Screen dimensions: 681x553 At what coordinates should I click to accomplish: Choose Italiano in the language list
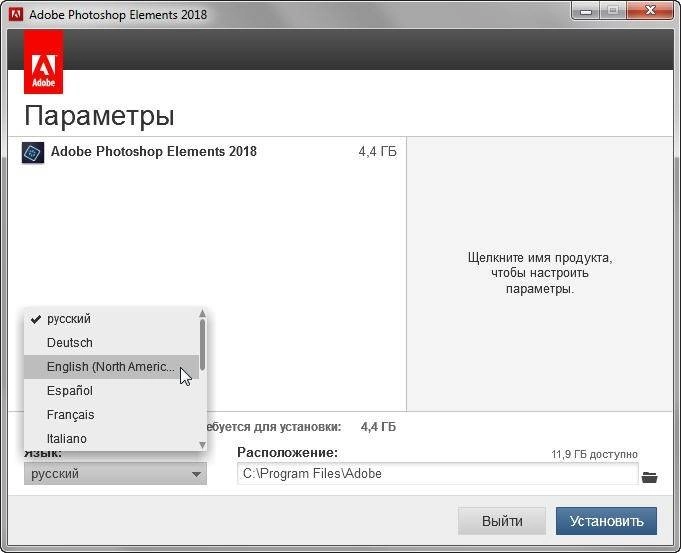[x=112, y=439]
